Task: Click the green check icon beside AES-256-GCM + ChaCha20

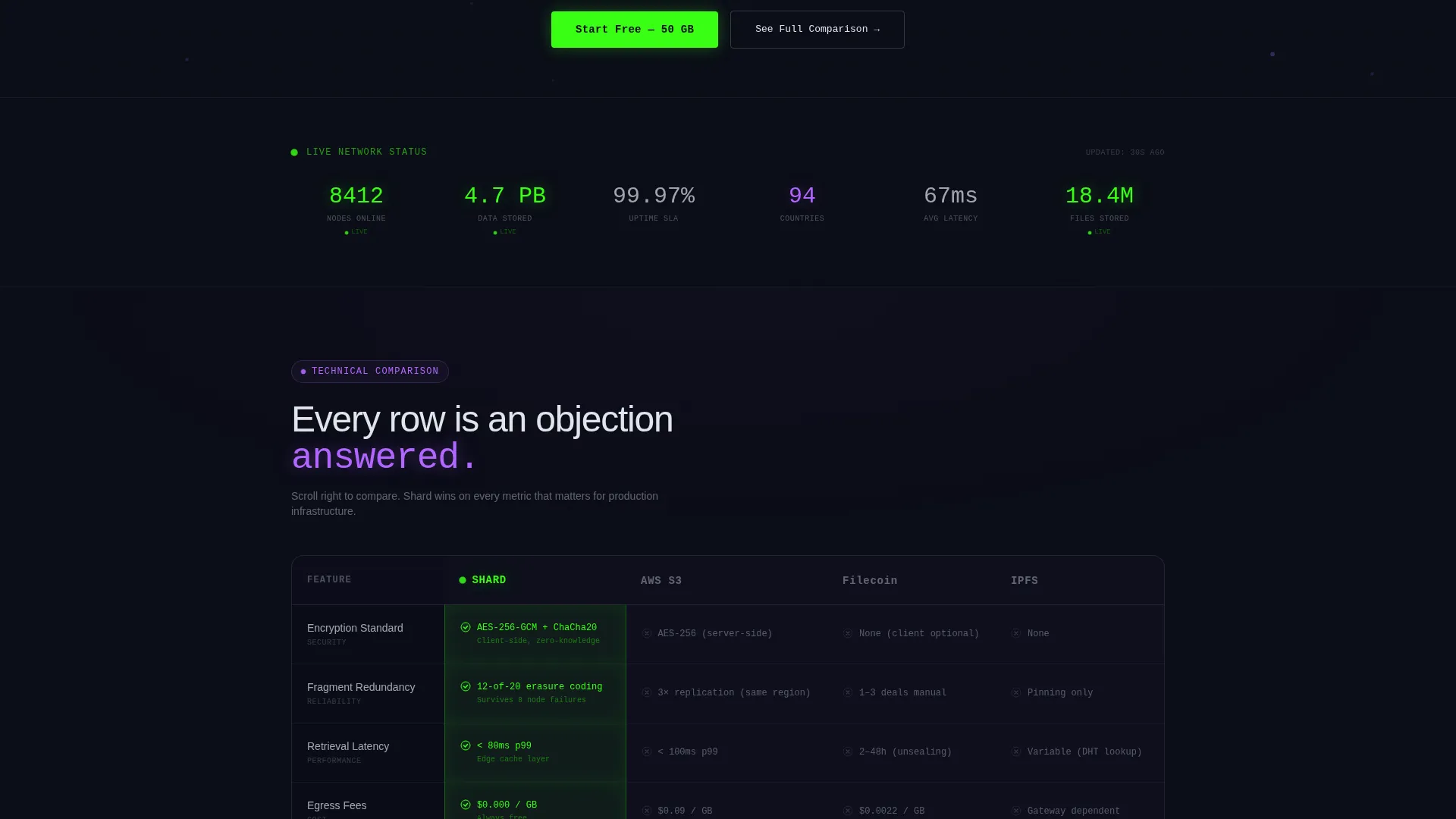Action: [x=466, y=627]
